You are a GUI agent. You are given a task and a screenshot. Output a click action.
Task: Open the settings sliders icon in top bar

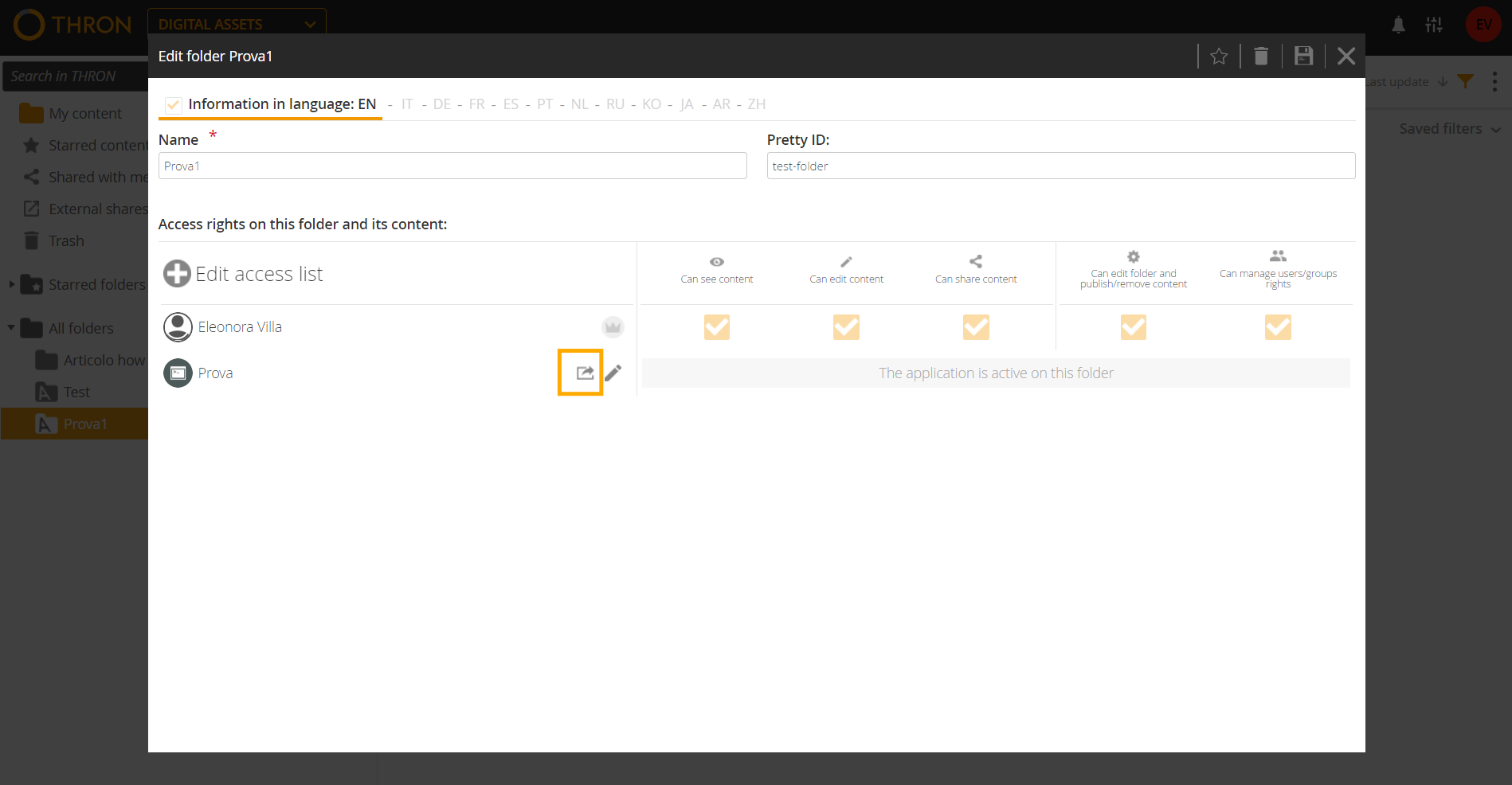point(1434,25)
